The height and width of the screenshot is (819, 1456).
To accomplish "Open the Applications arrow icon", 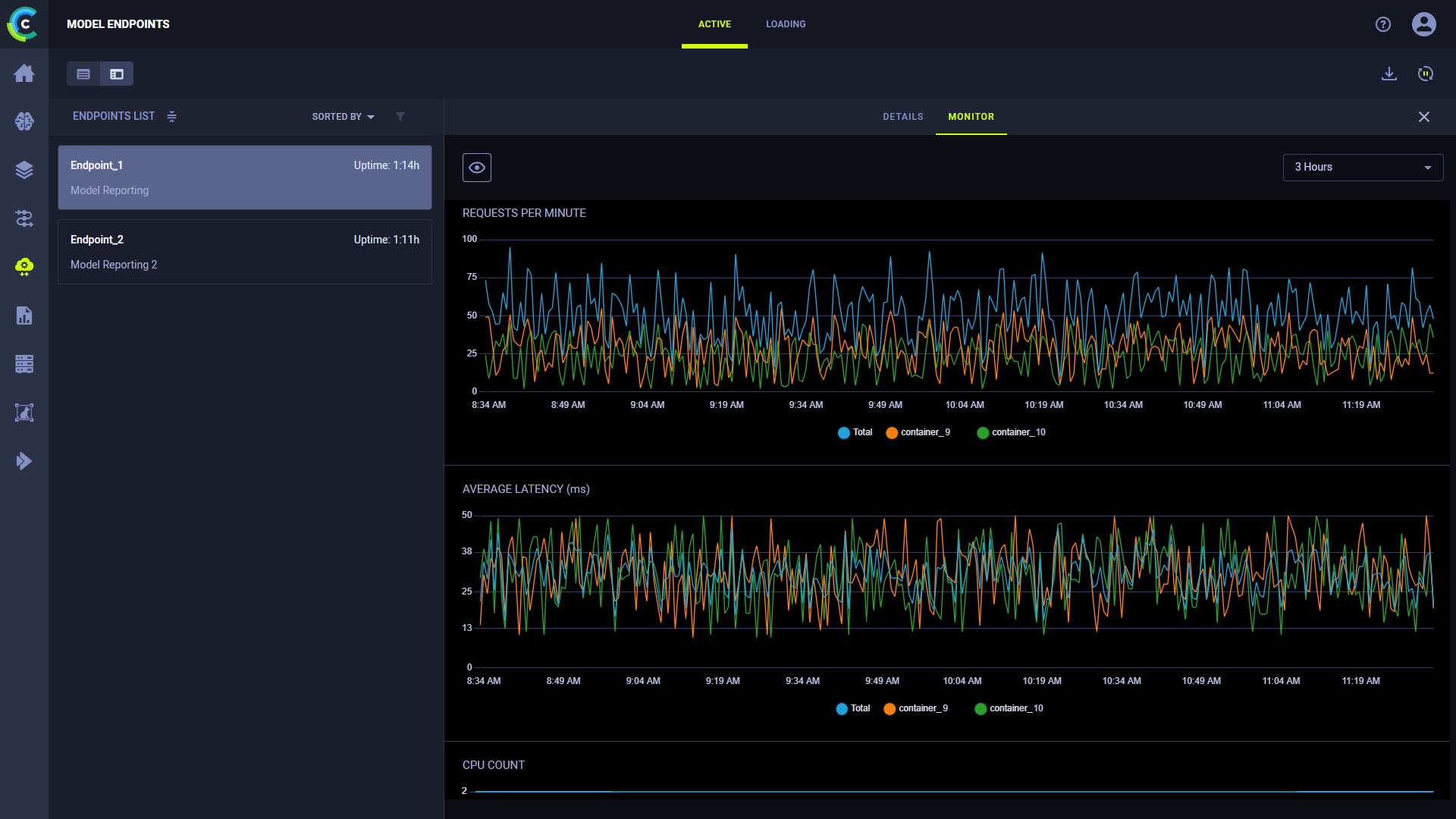I will pyautogui.click(x=24, y=461).
